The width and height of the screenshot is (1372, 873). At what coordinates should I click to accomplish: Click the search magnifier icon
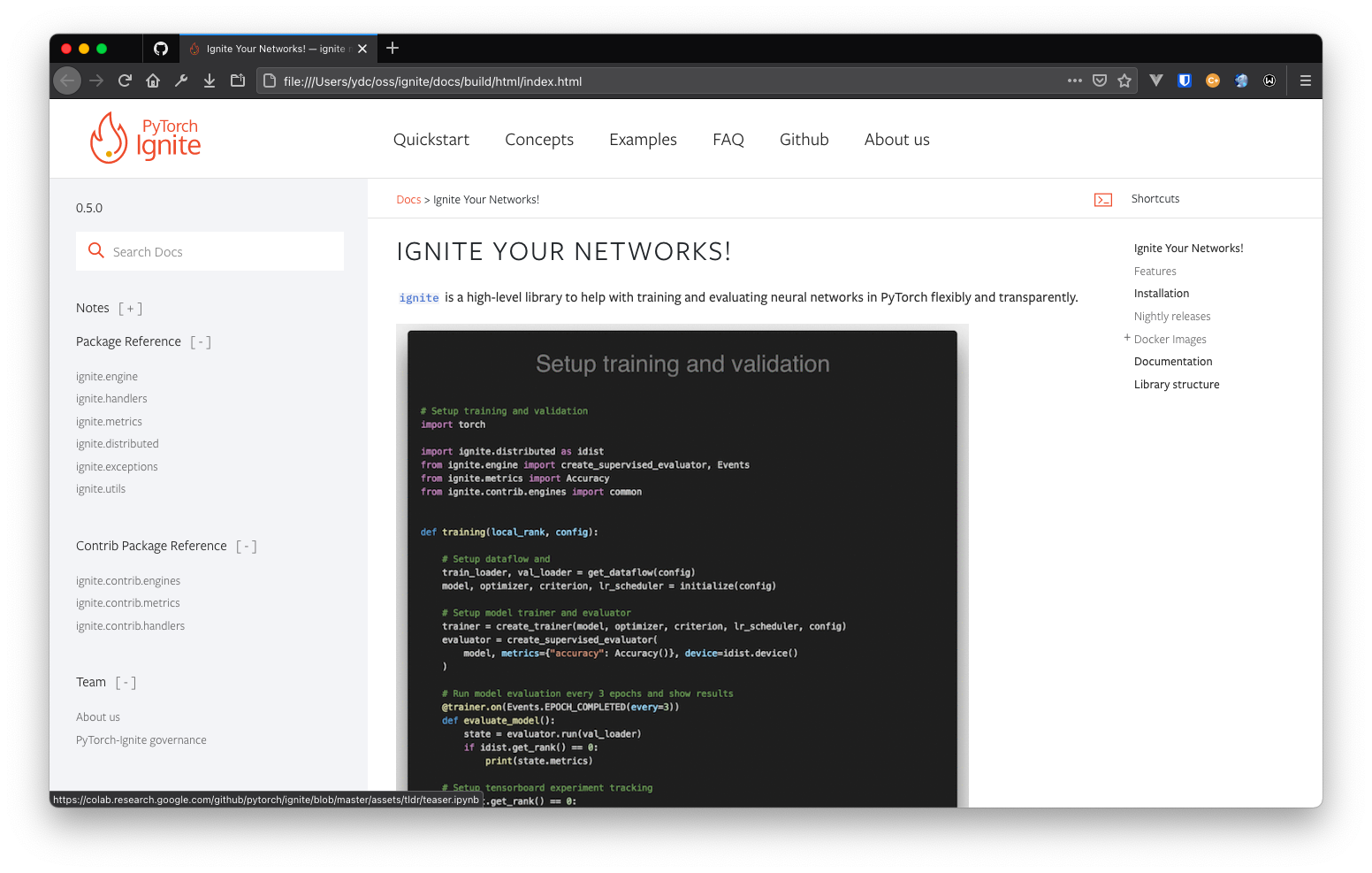[x=96, y=251]
